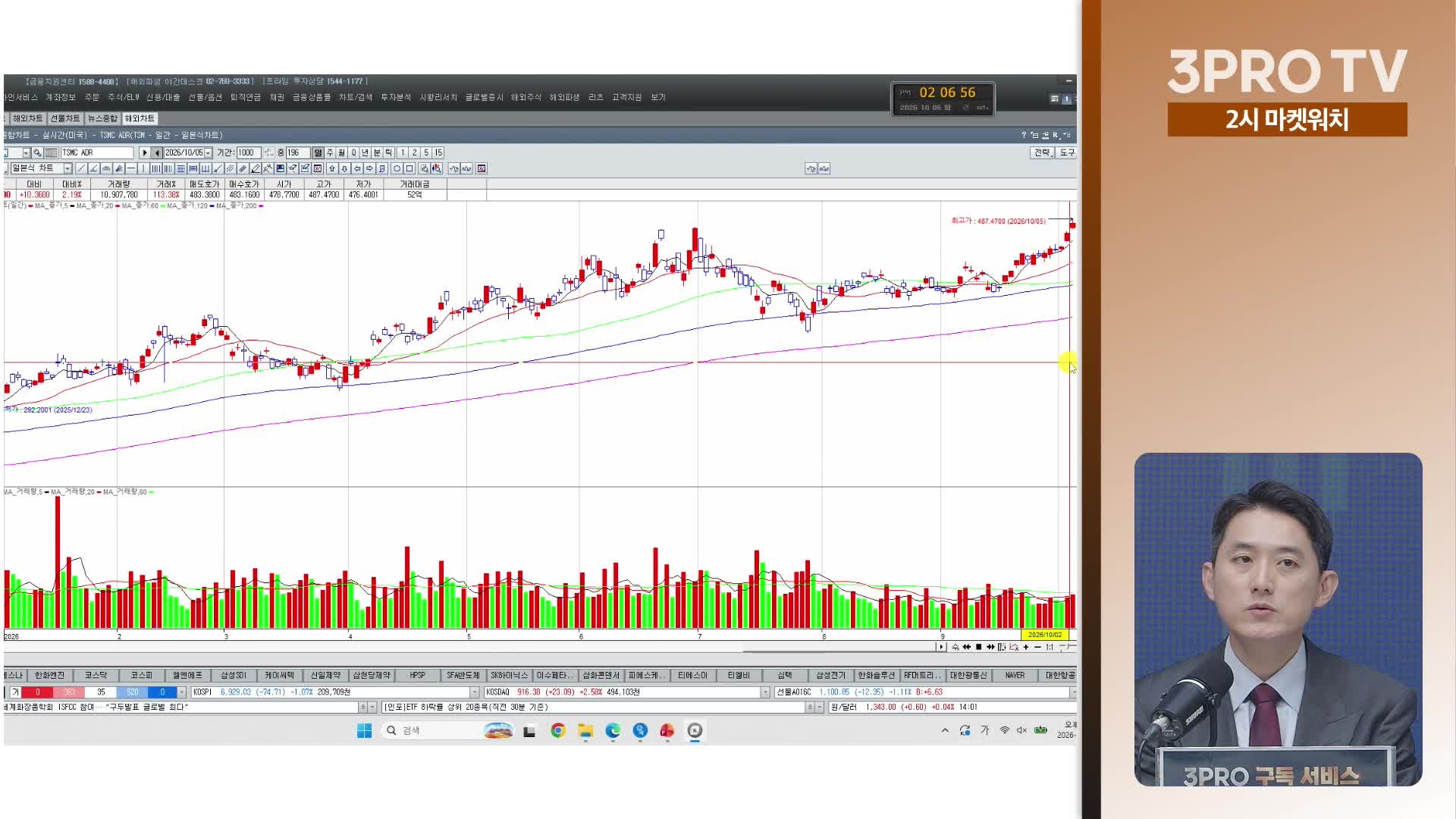Click the chart zoom-in plus control
The image size is (1456, 819).
pos(1026,647)
